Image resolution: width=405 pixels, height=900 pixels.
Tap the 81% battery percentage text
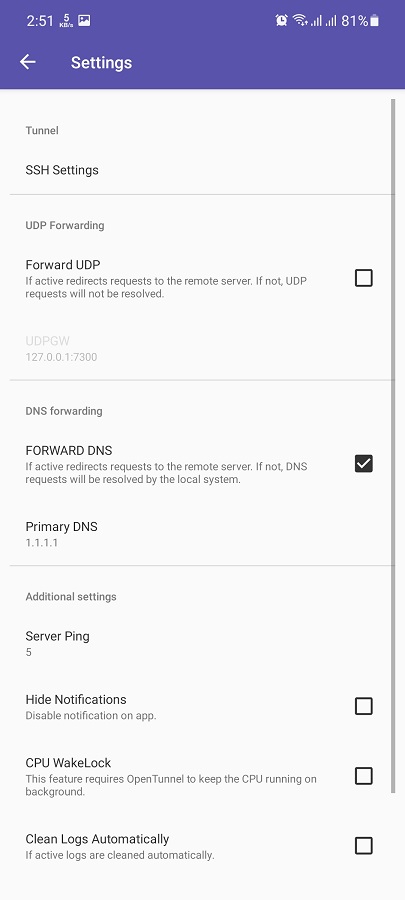[355, 21]
